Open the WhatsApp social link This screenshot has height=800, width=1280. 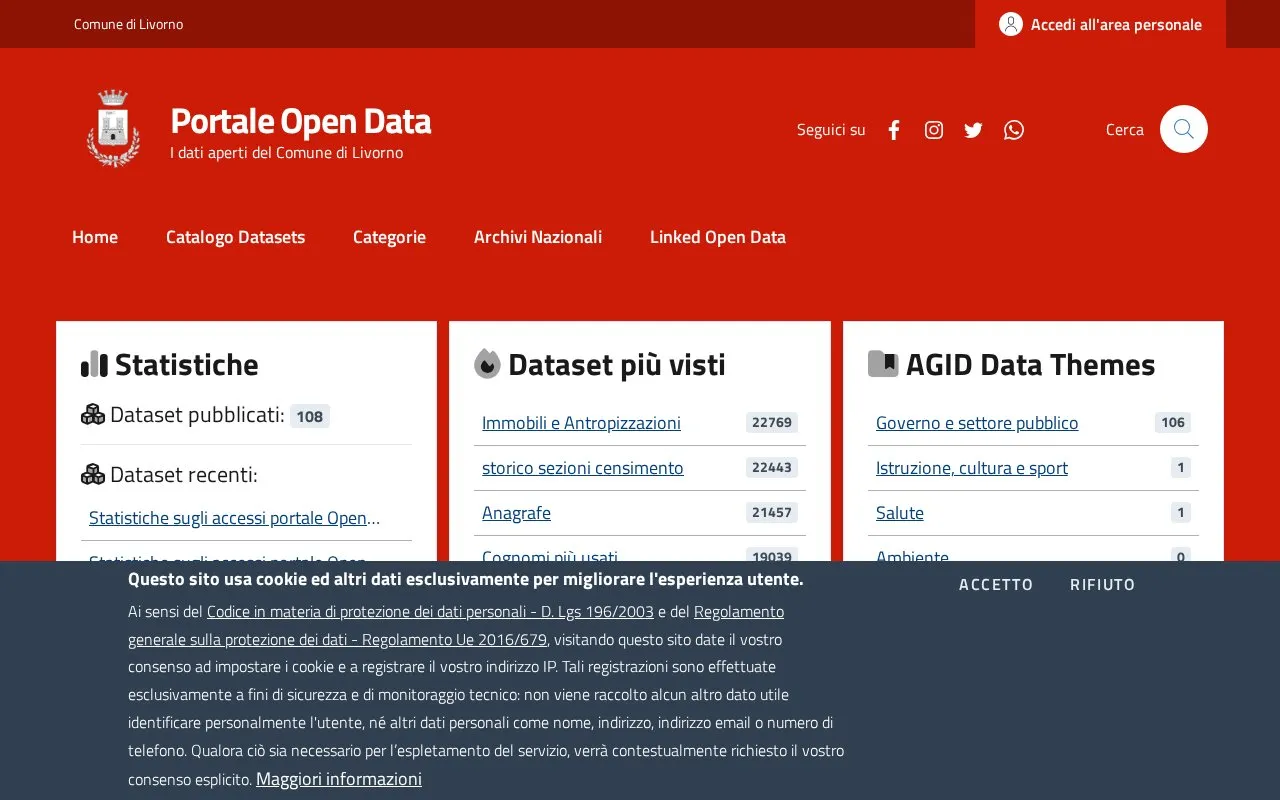click(x=1014, y=130)
